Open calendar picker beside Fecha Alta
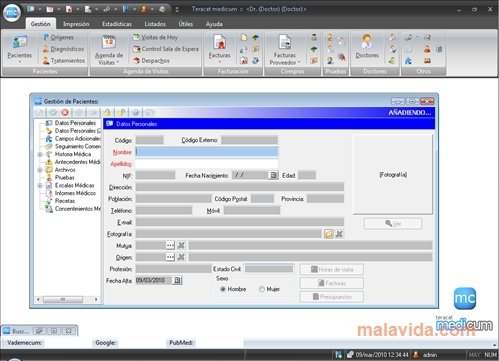Image resolution: width=499 pixels, height=361 pixels. [177, 280]
